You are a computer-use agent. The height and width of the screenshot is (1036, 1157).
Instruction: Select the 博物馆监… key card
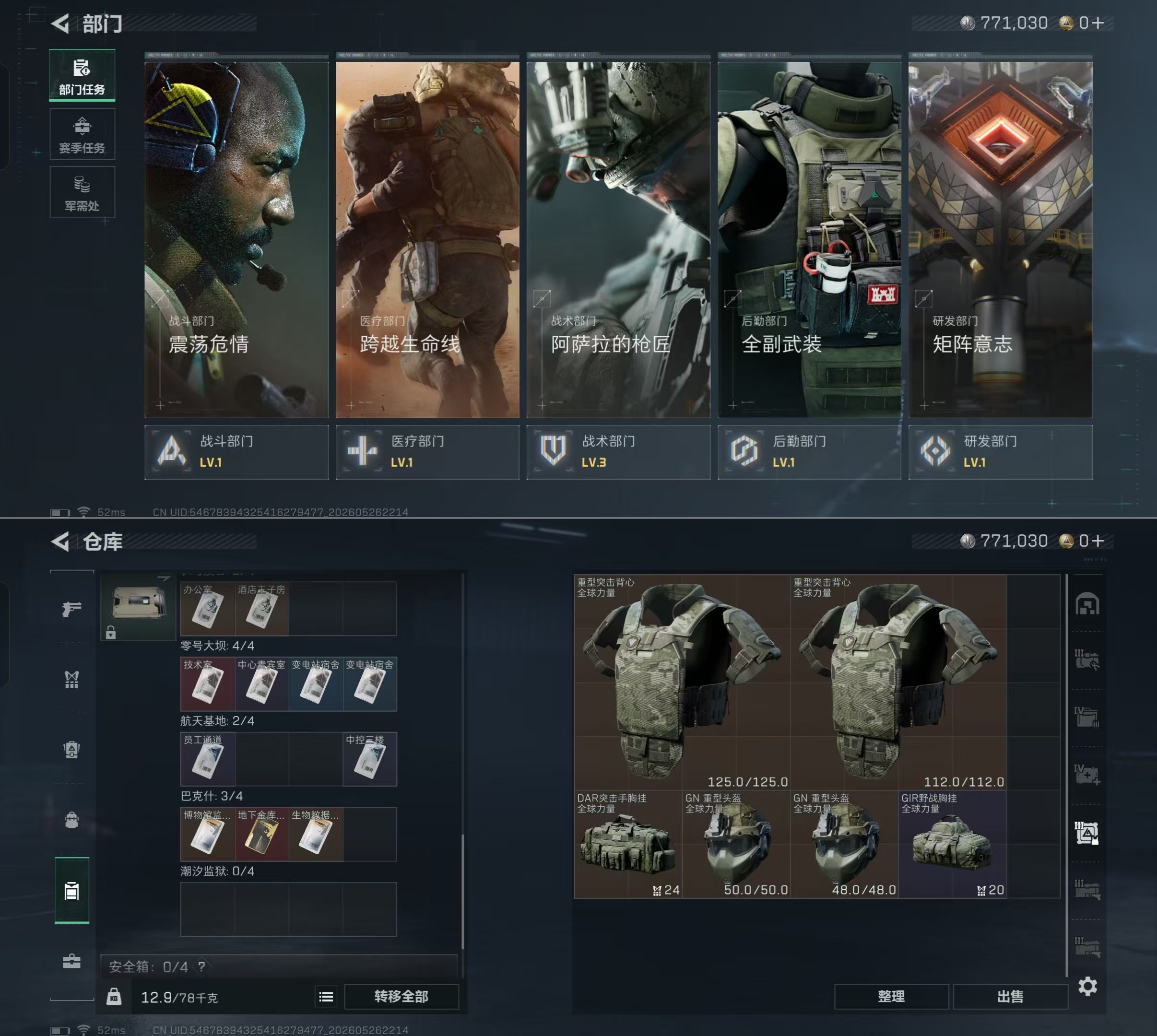207,834
